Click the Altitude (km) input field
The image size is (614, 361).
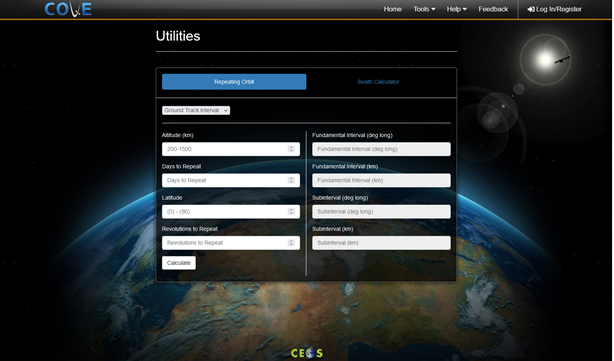[231, 149]
